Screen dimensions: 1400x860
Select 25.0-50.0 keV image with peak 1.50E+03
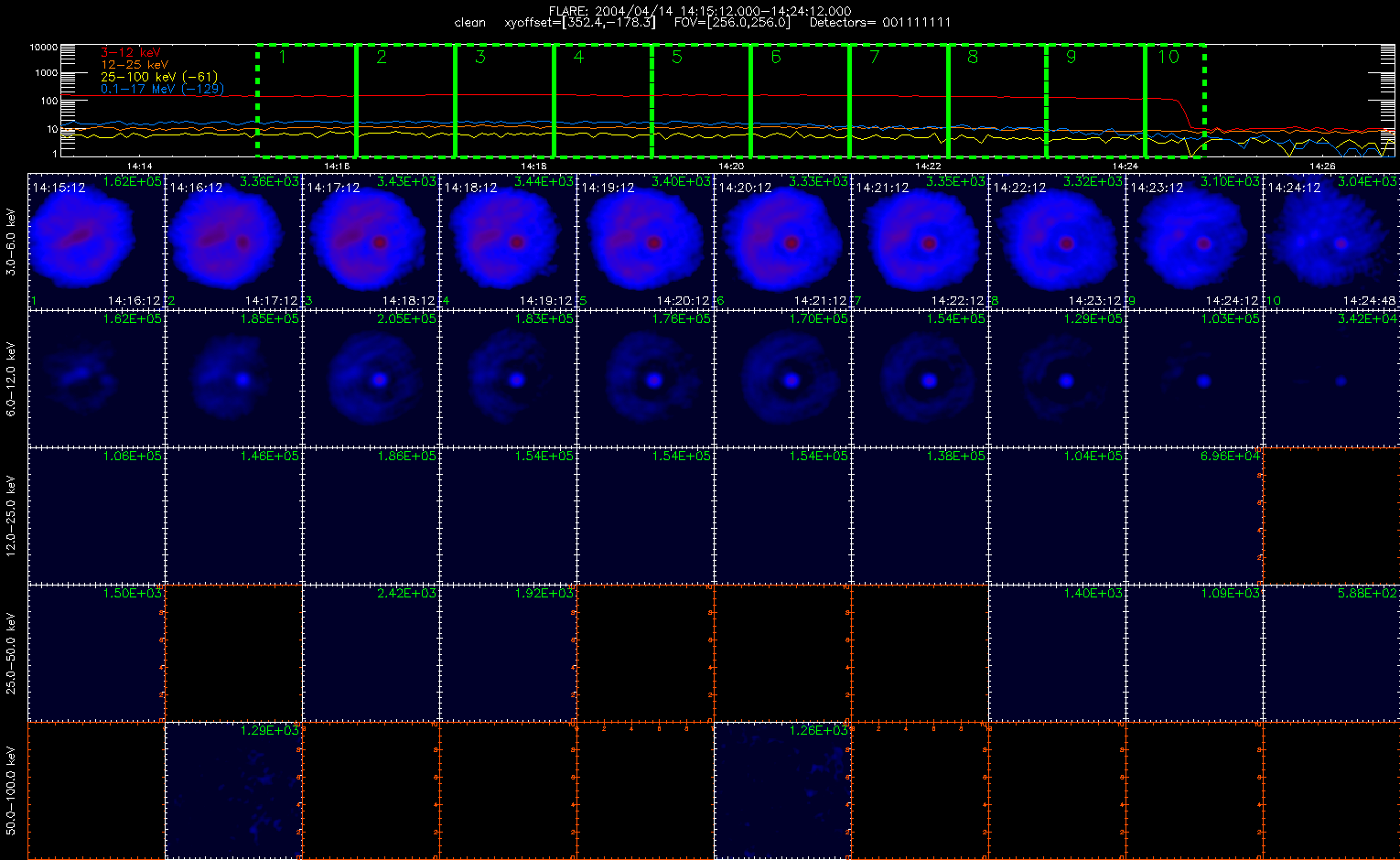[x=96, y=652]
